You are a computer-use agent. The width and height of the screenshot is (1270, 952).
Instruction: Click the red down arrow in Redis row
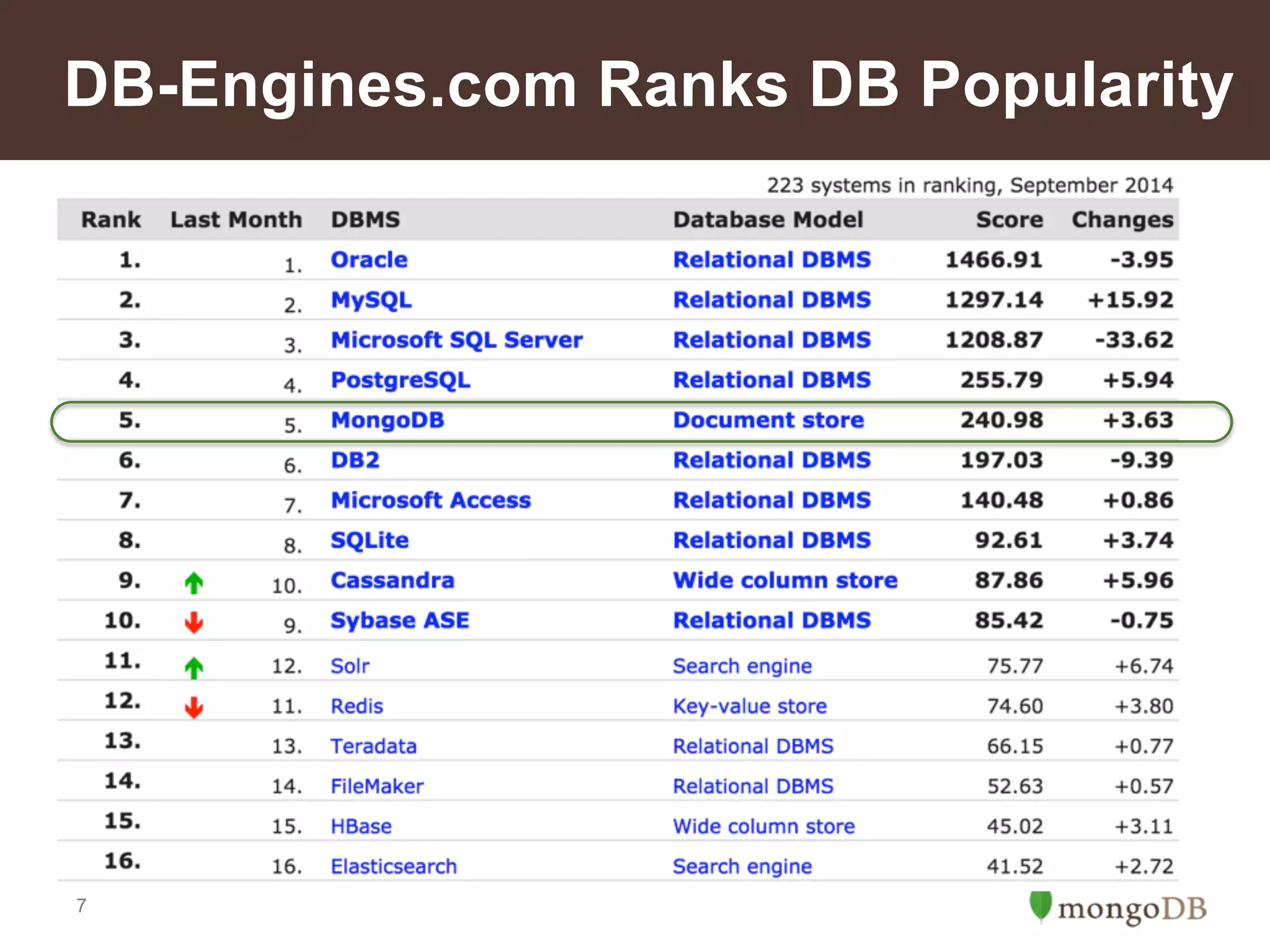pyautogui.click(x=193, y=707)
